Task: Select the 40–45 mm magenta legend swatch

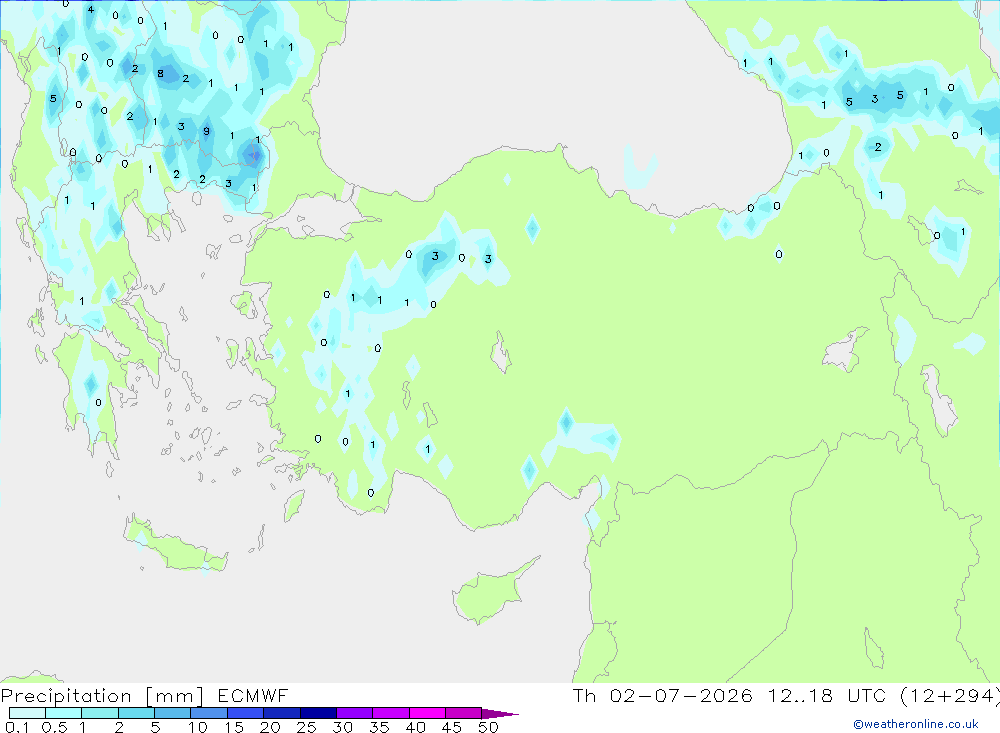Action: (x=427, y=713)
